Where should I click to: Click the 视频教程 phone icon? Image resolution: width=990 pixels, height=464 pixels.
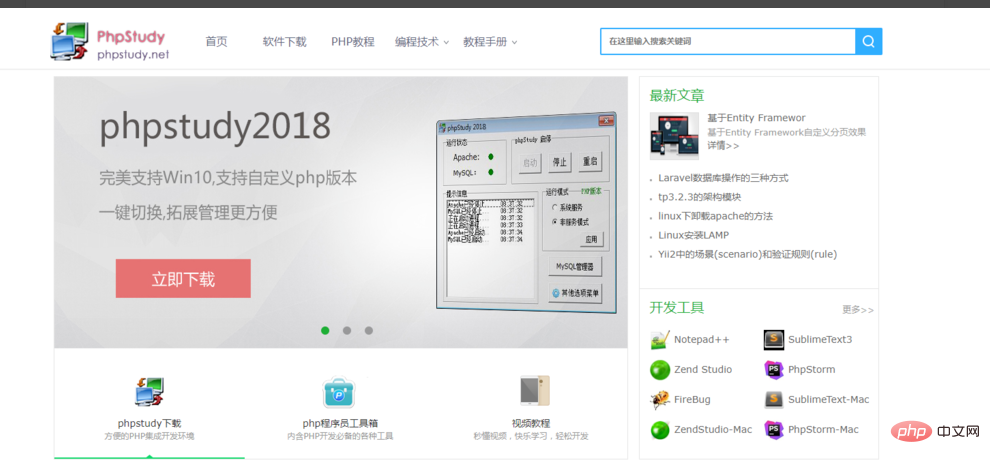pyautogui.click(x=535, y=391)
